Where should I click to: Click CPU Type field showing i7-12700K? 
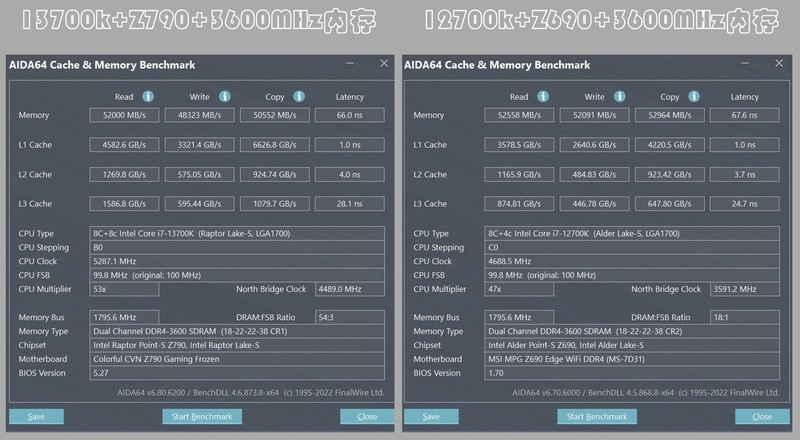click(x=632, y=233)
